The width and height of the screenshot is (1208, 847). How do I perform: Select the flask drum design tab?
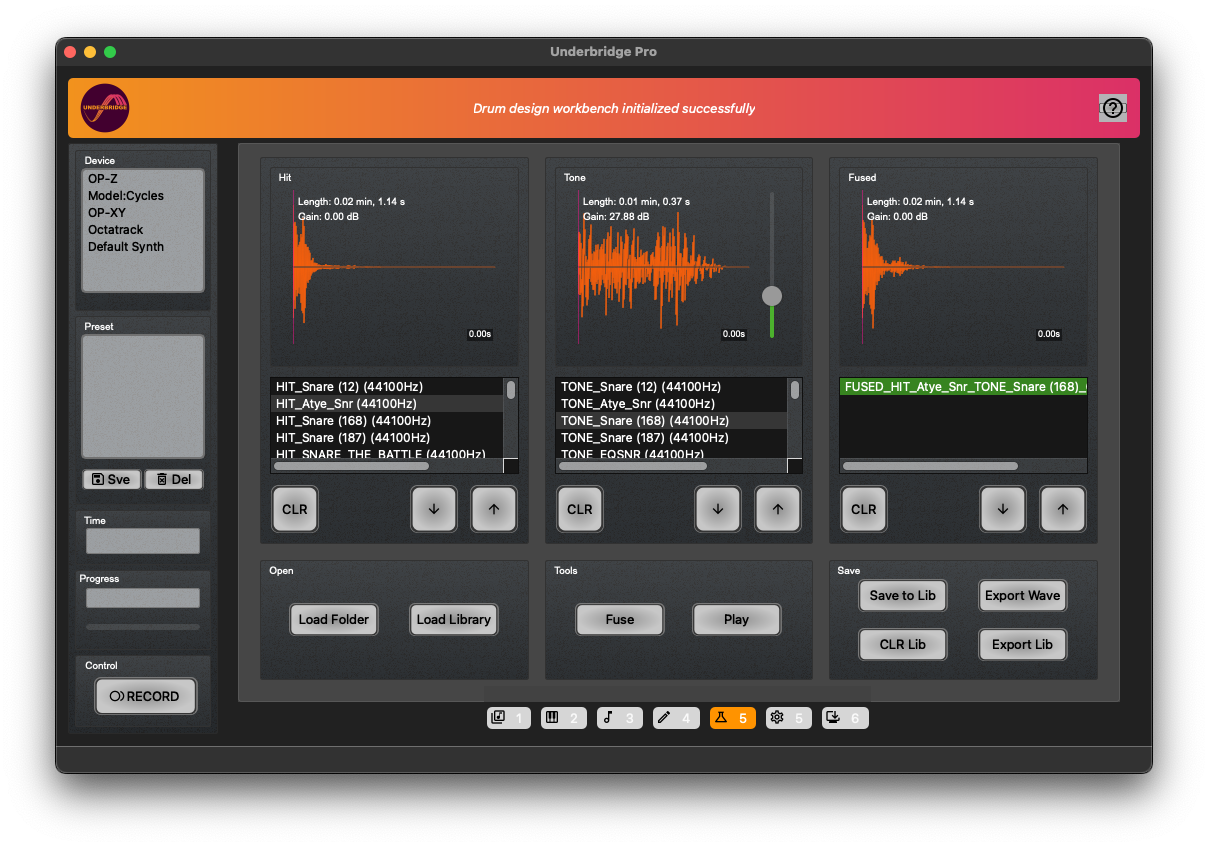pyautogui.click(x=732, y=718)
